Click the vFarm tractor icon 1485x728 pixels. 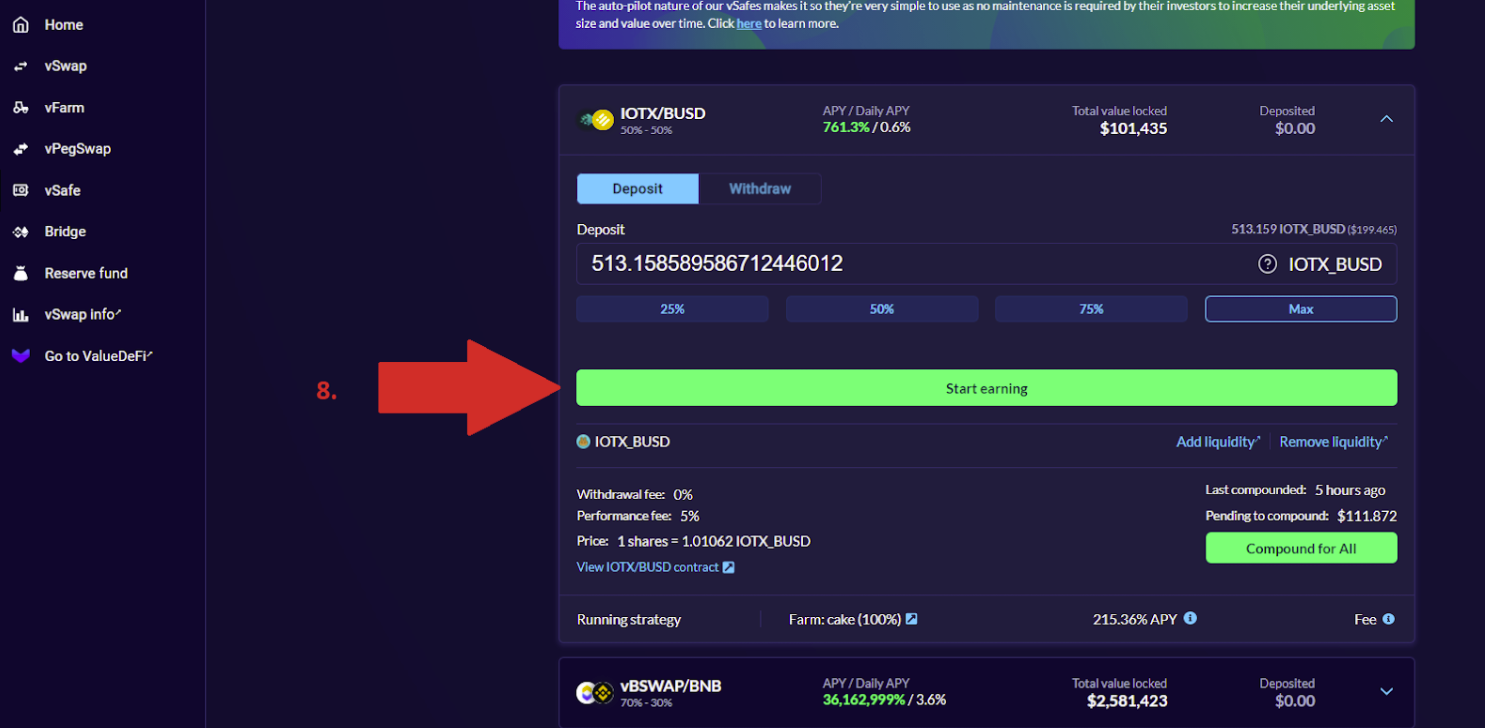pyautogui.click(x=20, y=108)
